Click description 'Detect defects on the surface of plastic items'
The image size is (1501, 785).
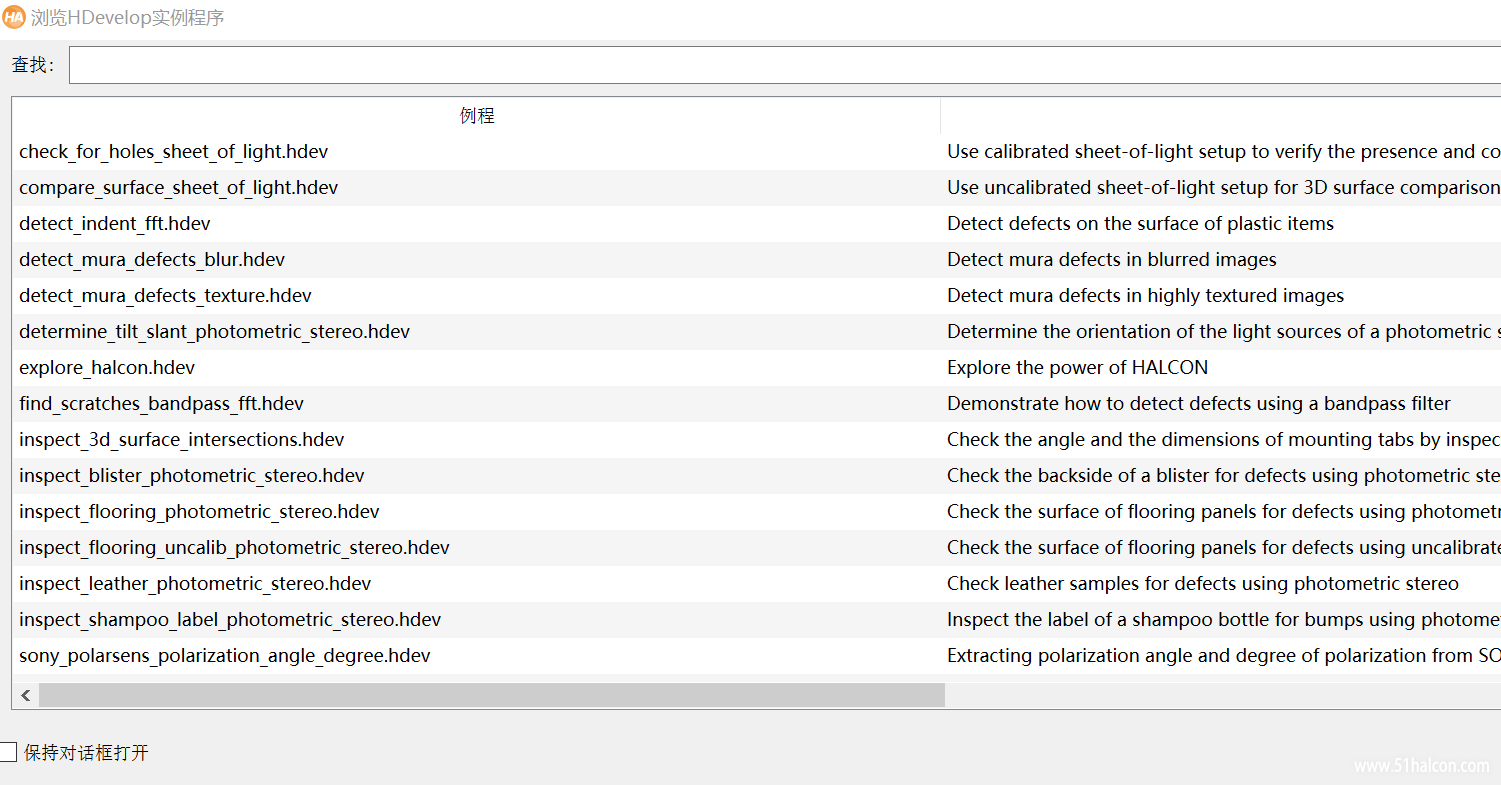(x=1141, y=224)
